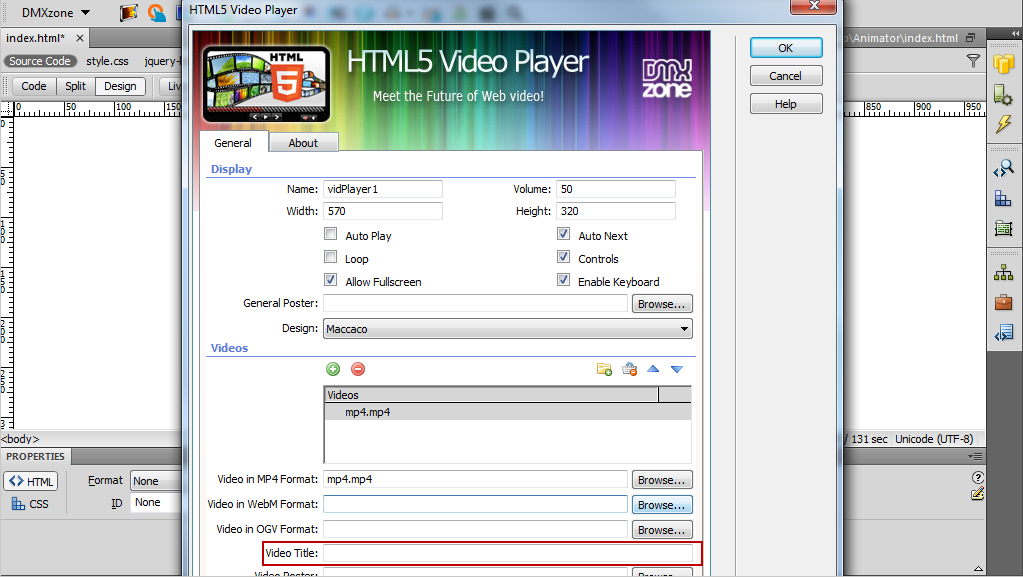The height and width of the screenshot is (577, 1023).
Task: Open the orange briefcase panel icon
Action: [x=1003, y=302]
